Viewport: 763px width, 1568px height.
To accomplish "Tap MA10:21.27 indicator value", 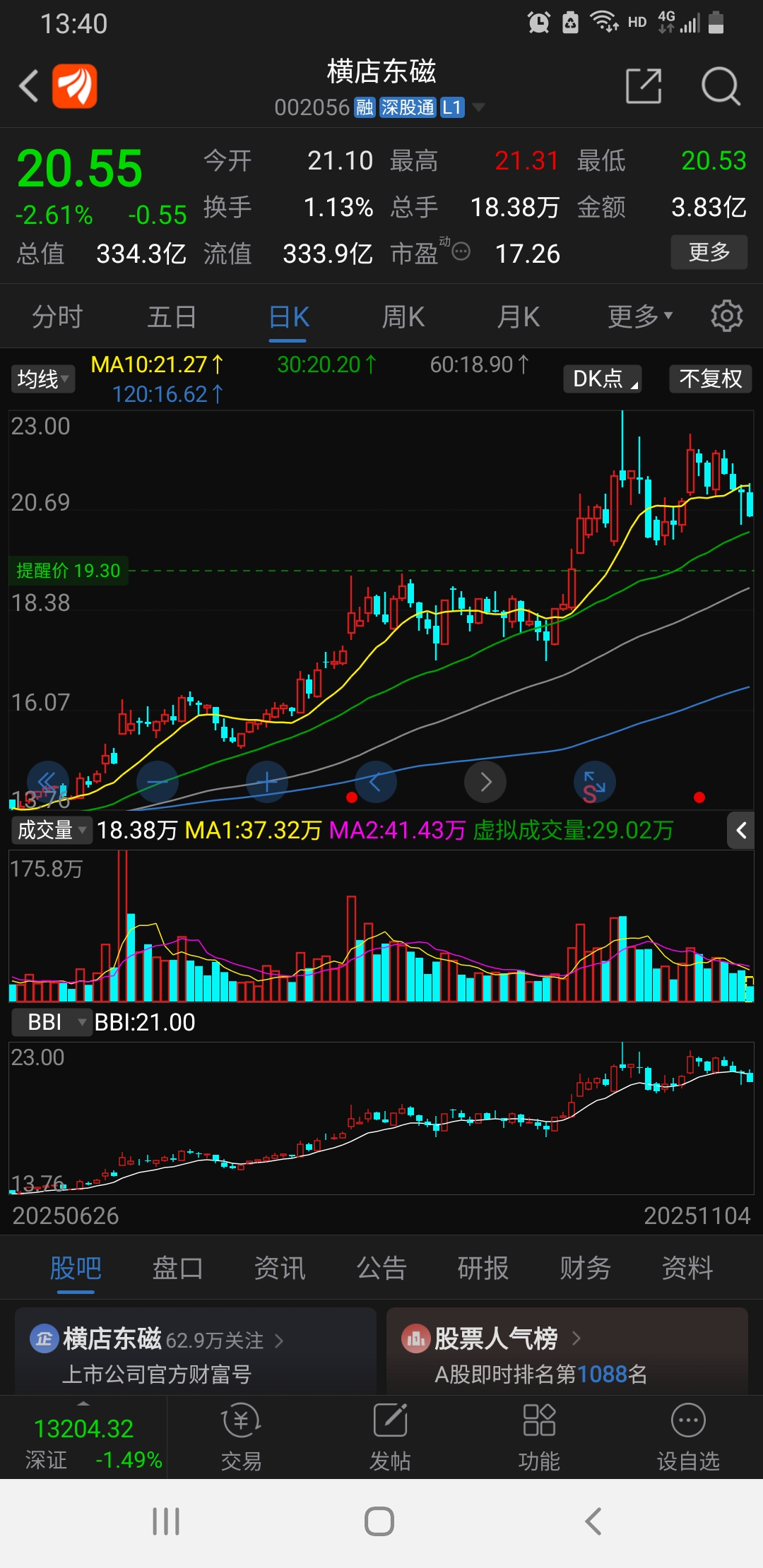I will 157,364.
